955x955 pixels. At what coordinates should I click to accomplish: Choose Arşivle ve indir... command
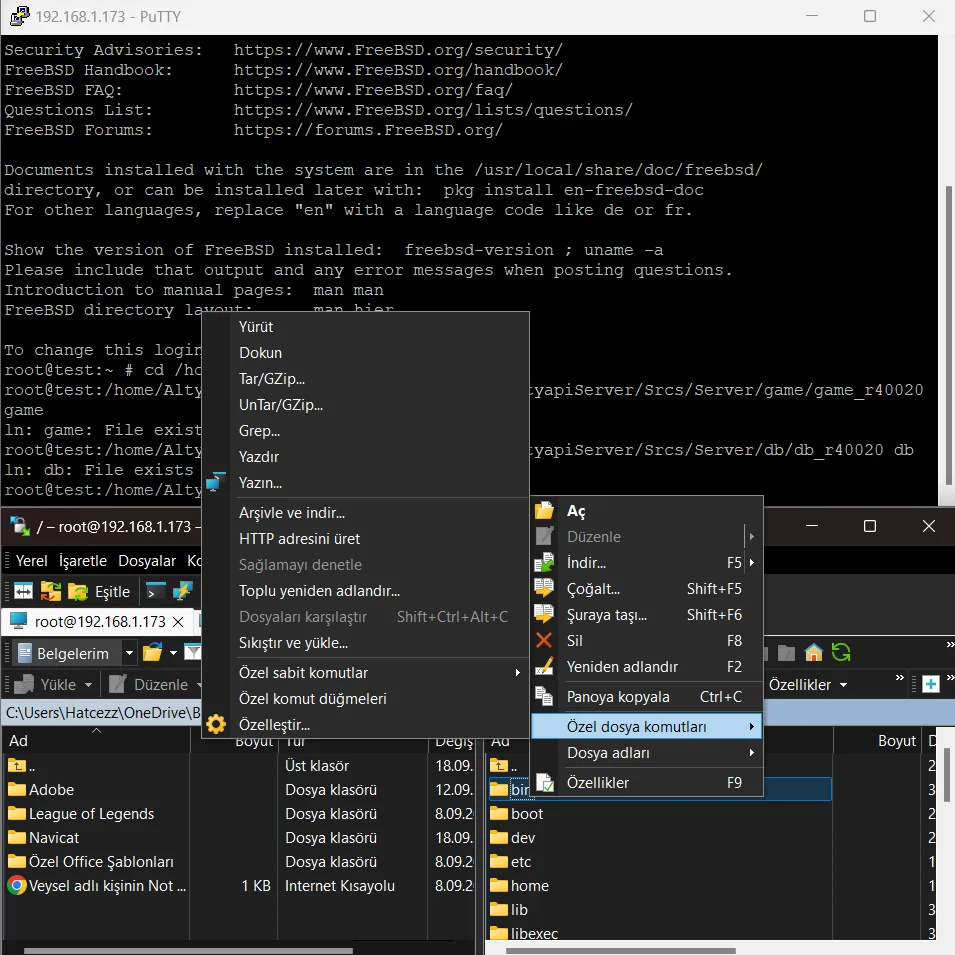click(x=365, y=513)
